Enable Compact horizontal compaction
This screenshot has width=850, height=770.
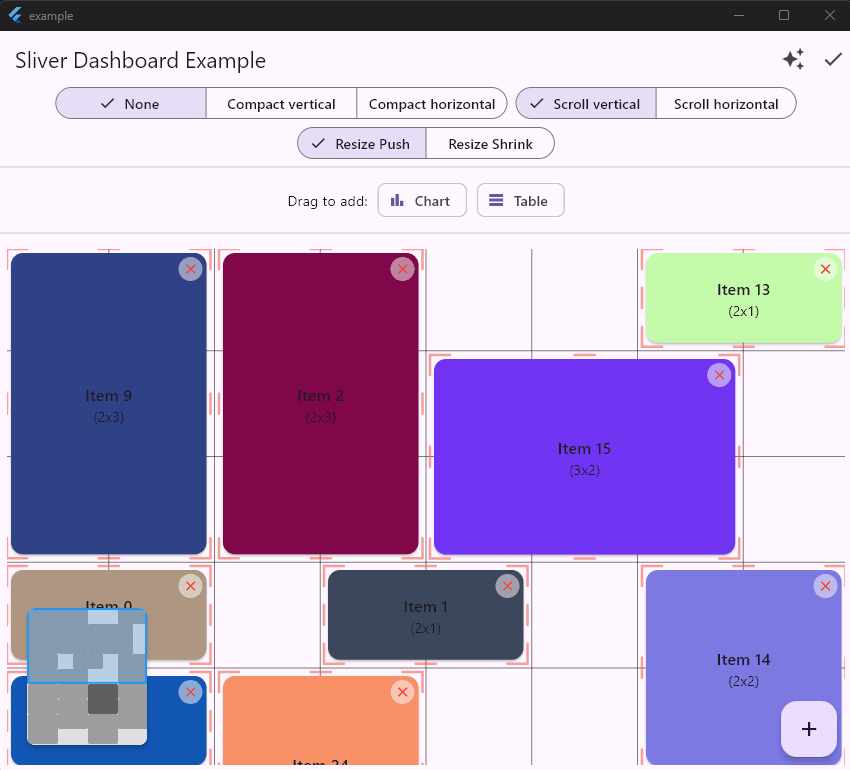click(432, 104)
